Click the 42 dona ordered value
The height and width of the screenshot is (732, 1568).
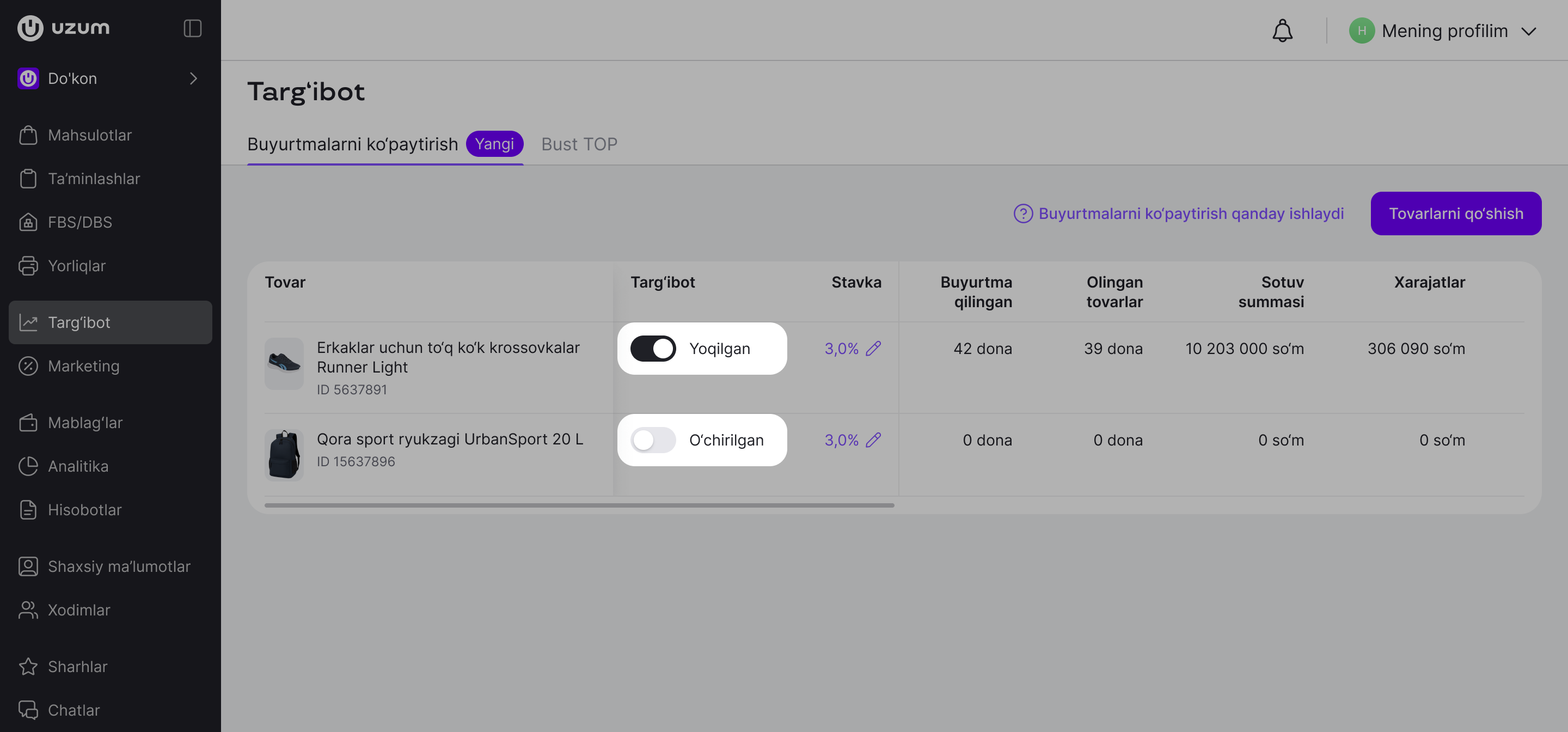tap(982, 349)
